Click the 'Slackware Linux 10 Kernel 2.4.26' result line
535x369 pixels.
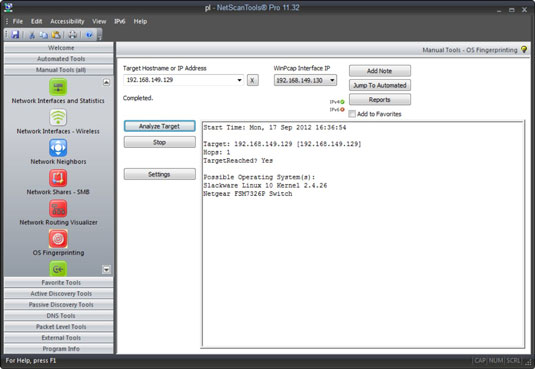[265, 185]
